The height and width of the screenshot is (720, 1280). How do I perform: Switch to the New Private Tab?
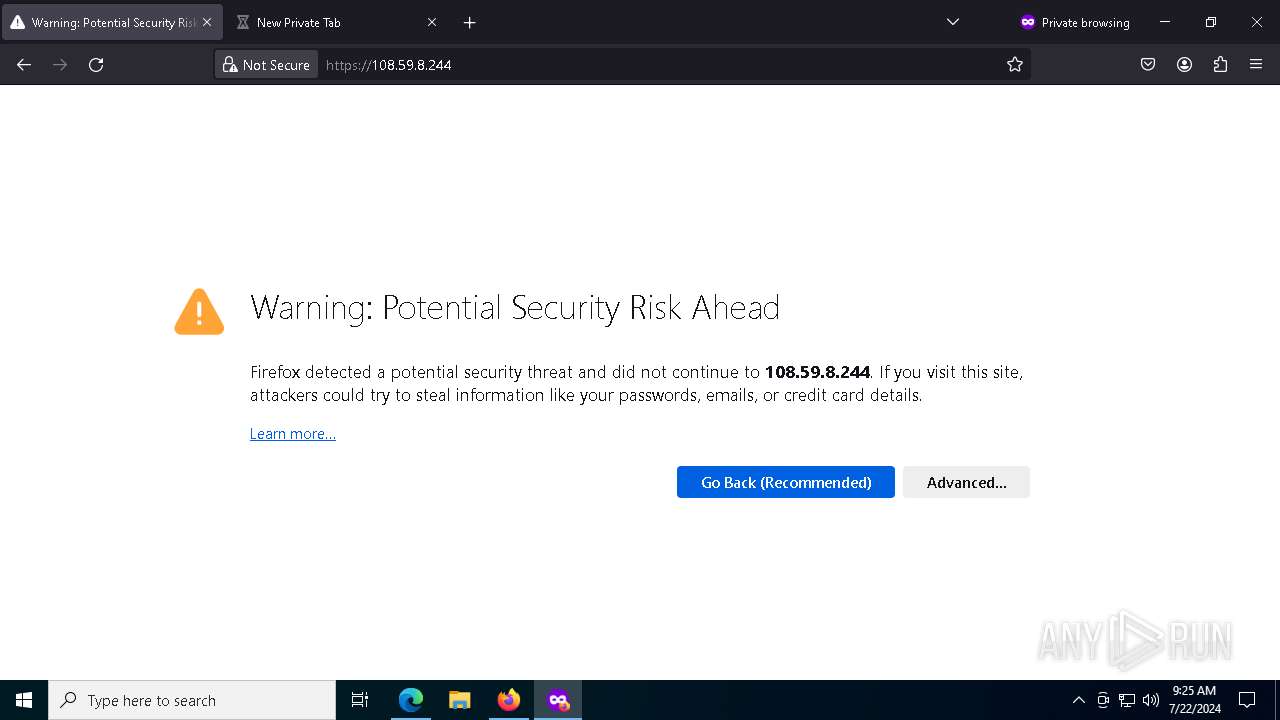click(x=338, y=22)
